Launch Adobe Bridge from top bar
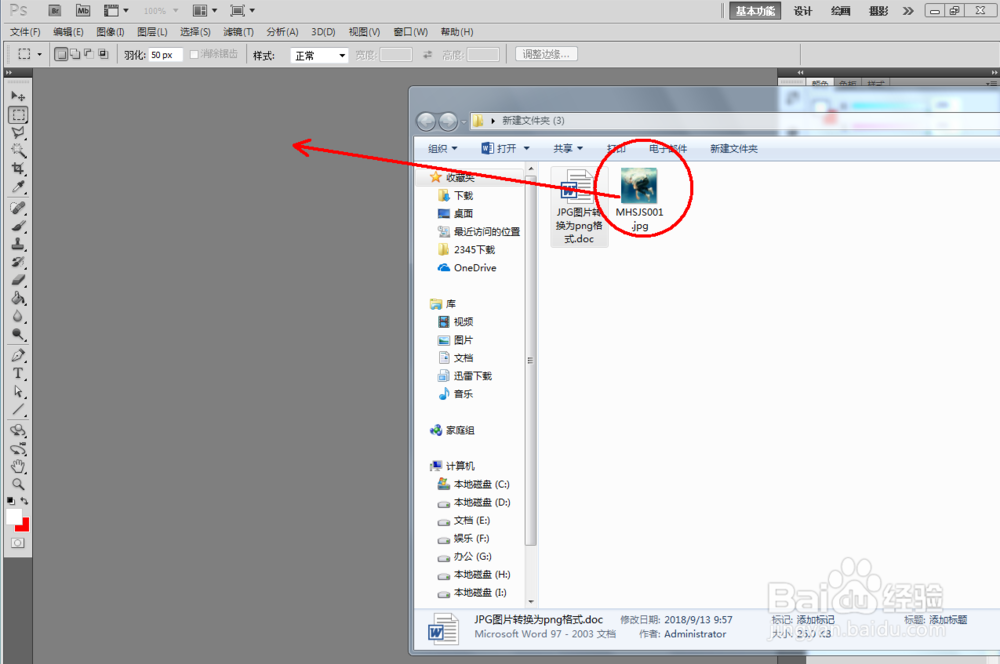The width and height of the screenshot is (1000, 664). (x=55, y=10)
